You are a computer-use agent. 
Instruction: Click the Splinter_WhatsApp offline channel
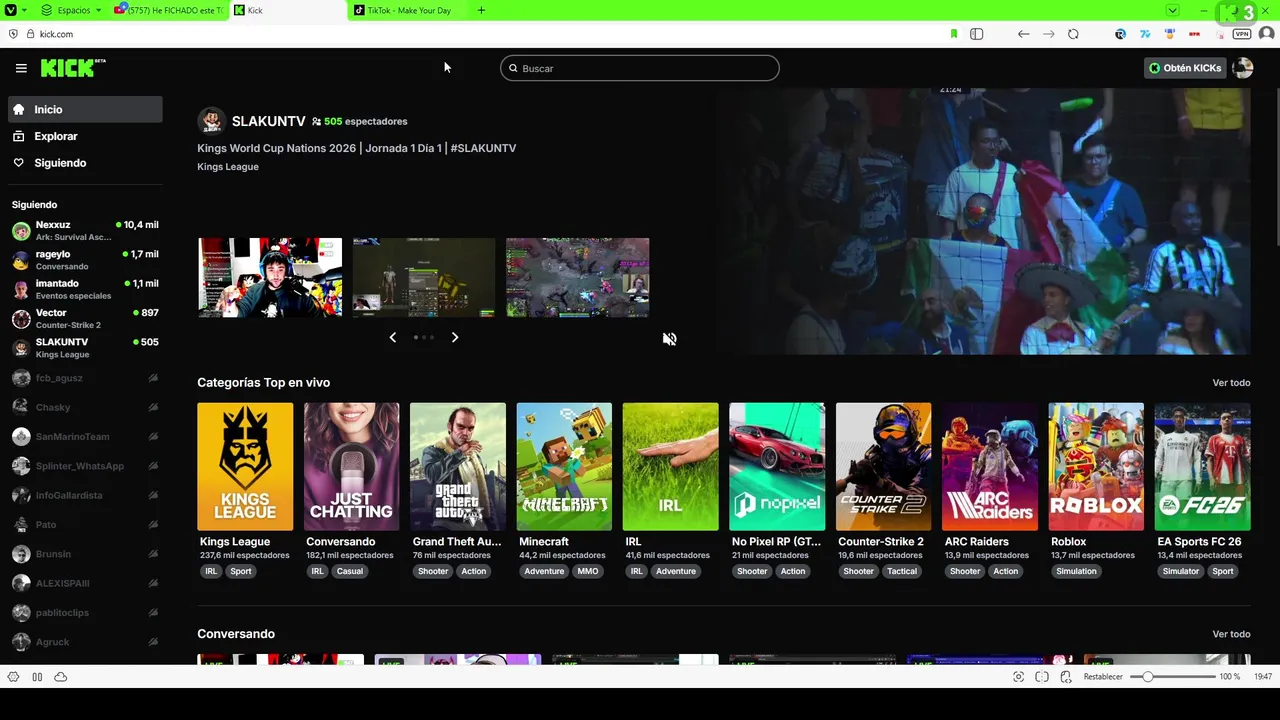pos(85,466)
